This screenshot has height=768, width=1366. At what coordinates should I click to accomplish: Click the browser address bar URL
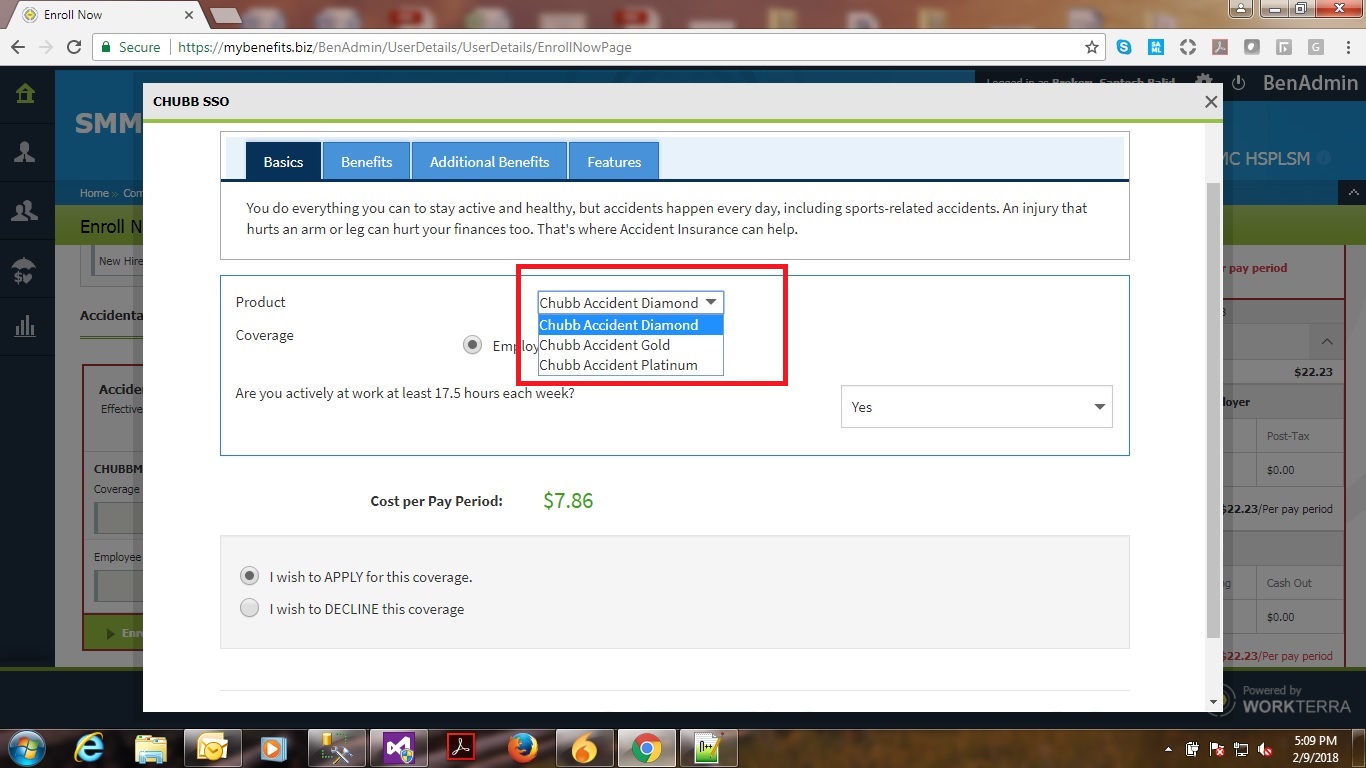coord(405,47)
